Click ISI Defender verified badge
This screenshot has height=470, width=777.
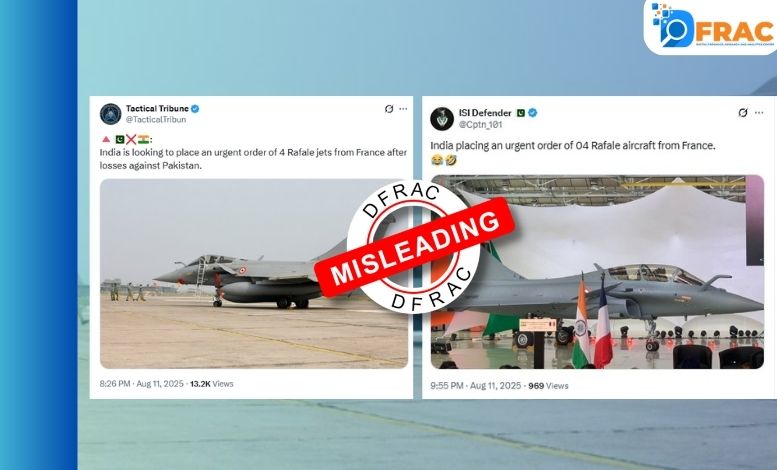pyautogui.click(x=532, y=113)
